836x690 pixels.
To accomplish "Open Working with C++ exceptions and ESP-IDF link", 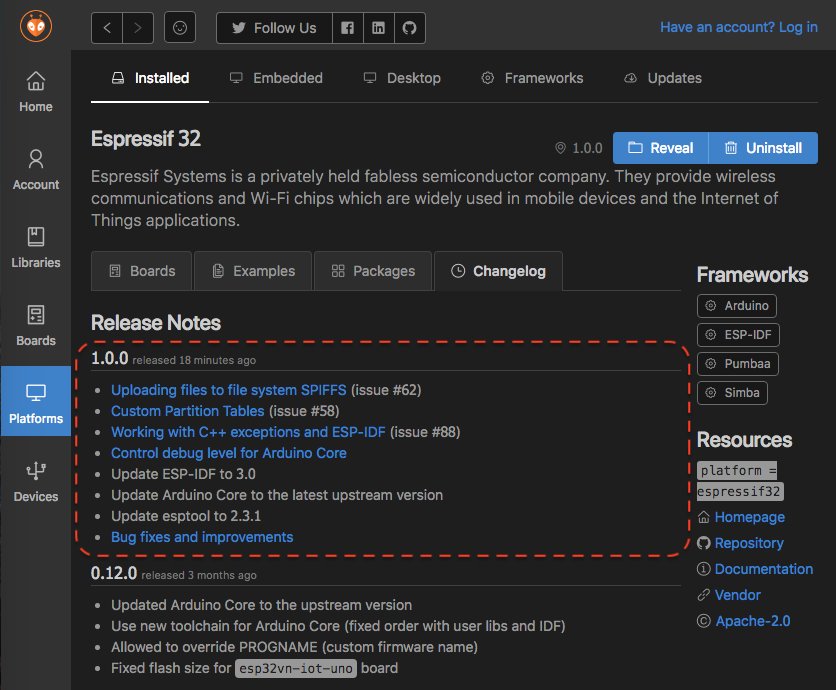I will click(248, 432).
